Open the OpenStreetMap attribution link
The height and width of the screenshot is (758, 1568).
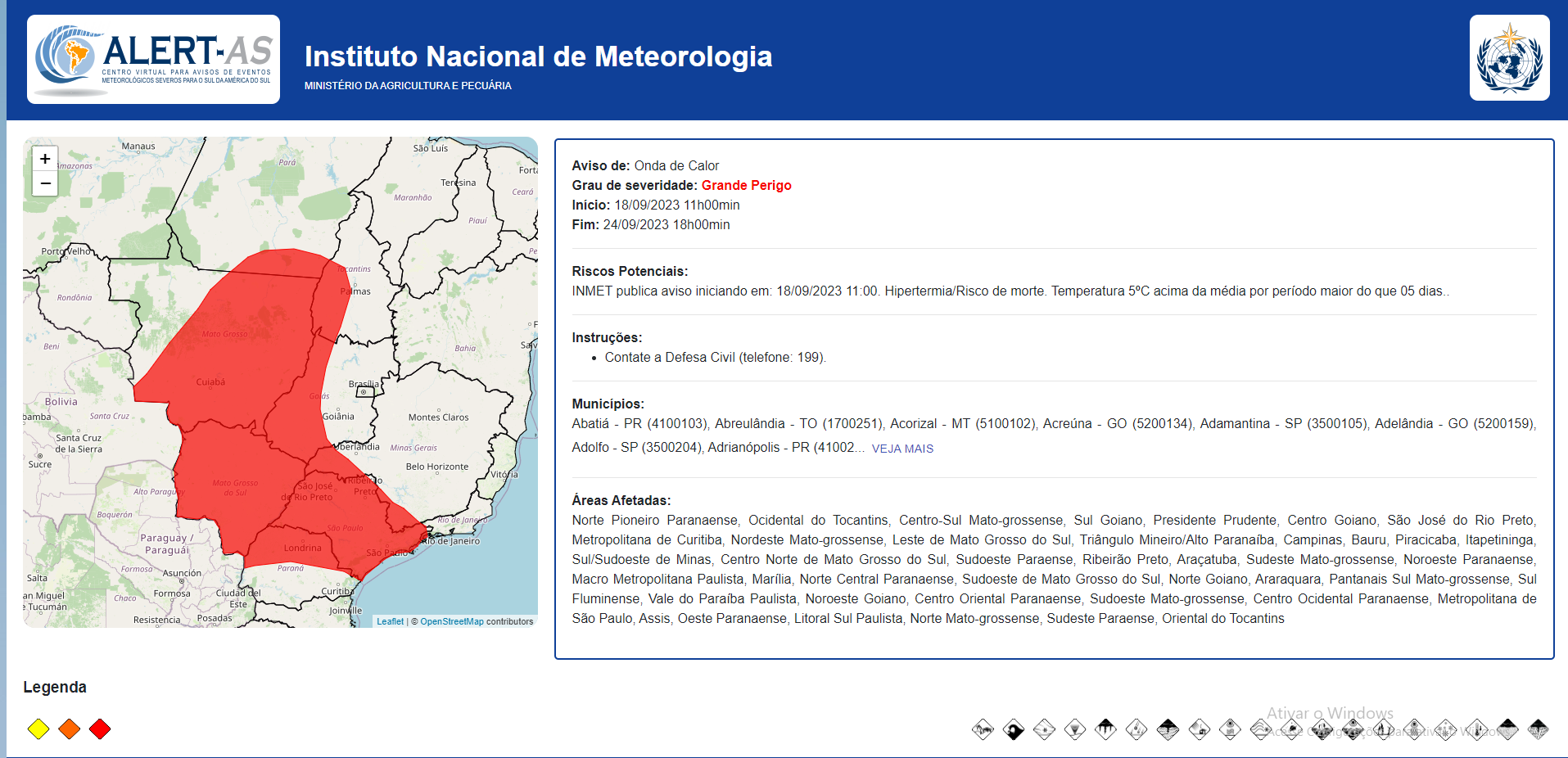point(452,621)
